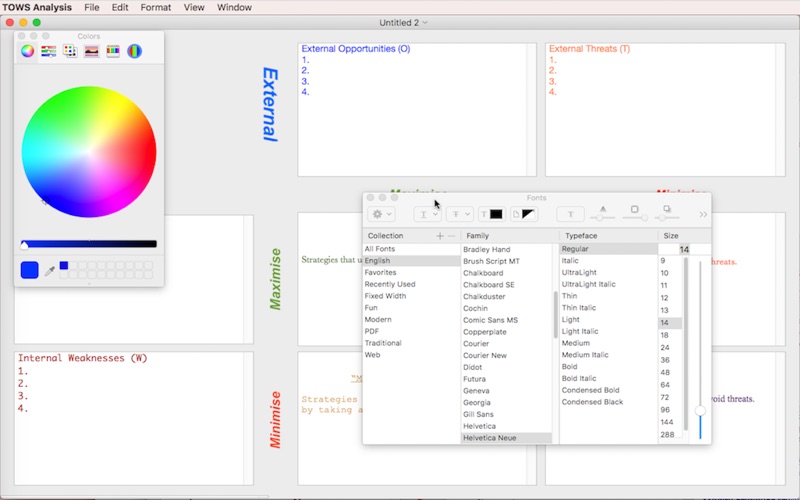Screen dimensions: 800x500
Task: Open the image palettes picker tab
Action: 91,51
